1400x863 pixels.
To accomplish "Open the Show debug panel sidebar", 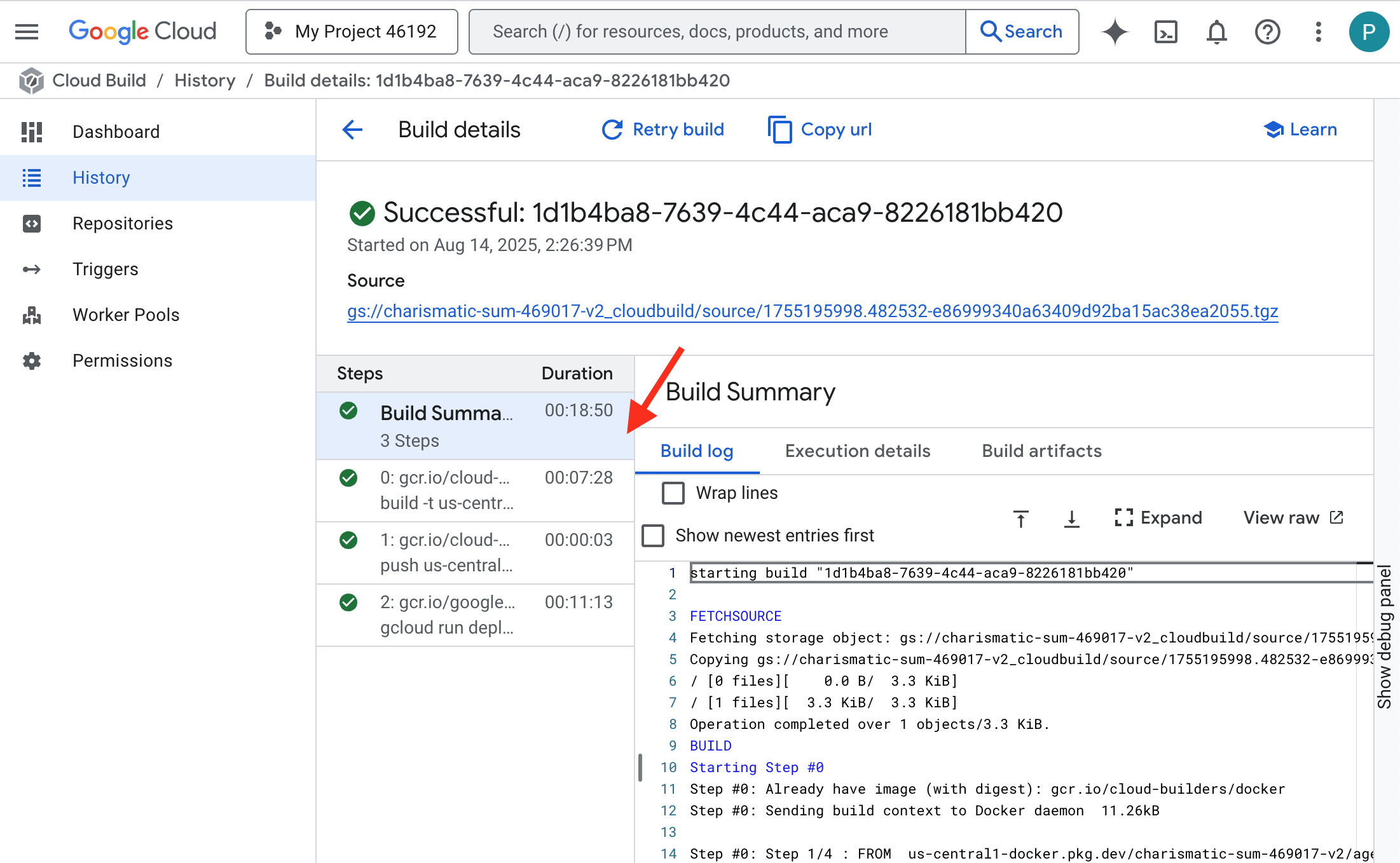I will (x=1385, y=635).
